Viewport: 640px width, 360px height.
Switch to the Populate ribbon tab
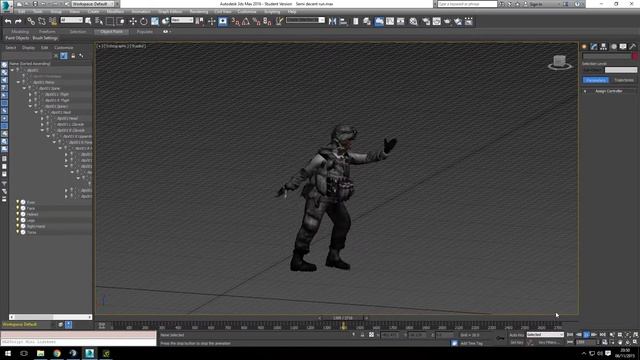(144, 31)
